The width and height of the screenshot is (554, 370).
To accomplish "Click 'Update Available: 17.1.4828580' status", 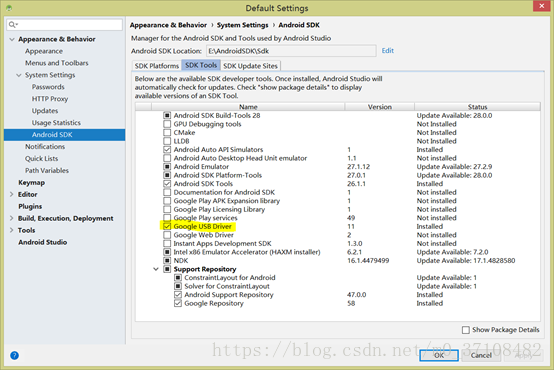I will [x=466, y=260].
